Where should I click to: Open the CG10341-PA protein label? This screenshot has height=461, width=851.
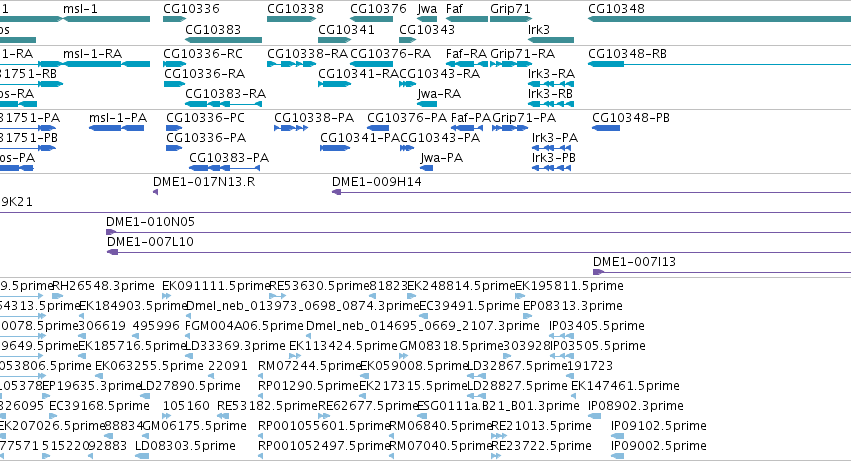click(x=360, y=137)
